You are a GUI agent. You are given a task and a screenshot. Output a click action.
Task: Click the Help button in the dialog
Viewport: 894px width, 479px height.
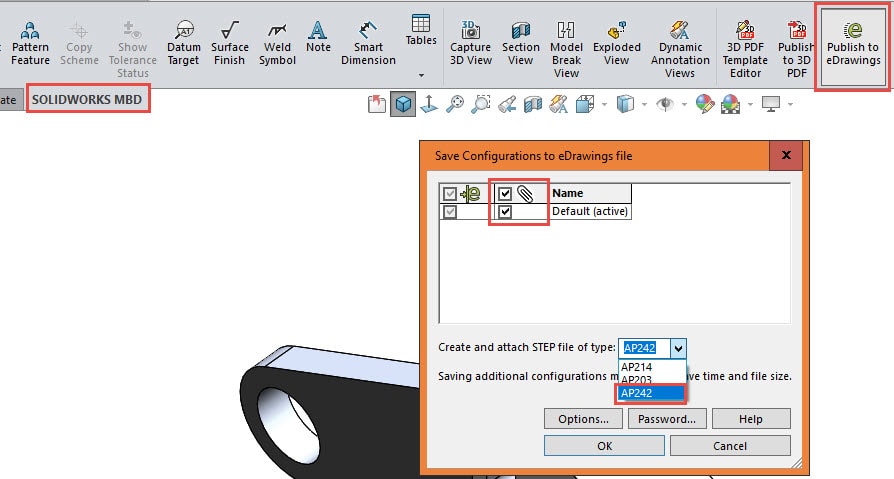point(751,419)
